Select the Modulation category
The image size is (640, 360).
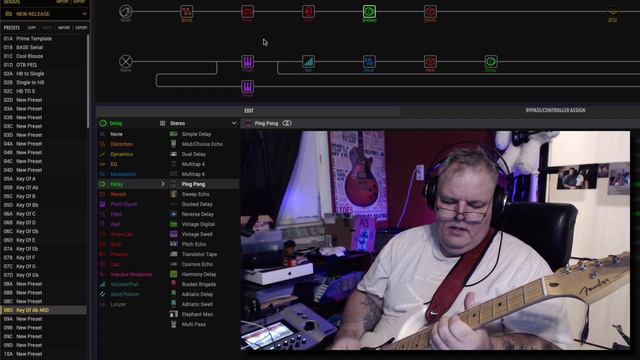[123, 174]
